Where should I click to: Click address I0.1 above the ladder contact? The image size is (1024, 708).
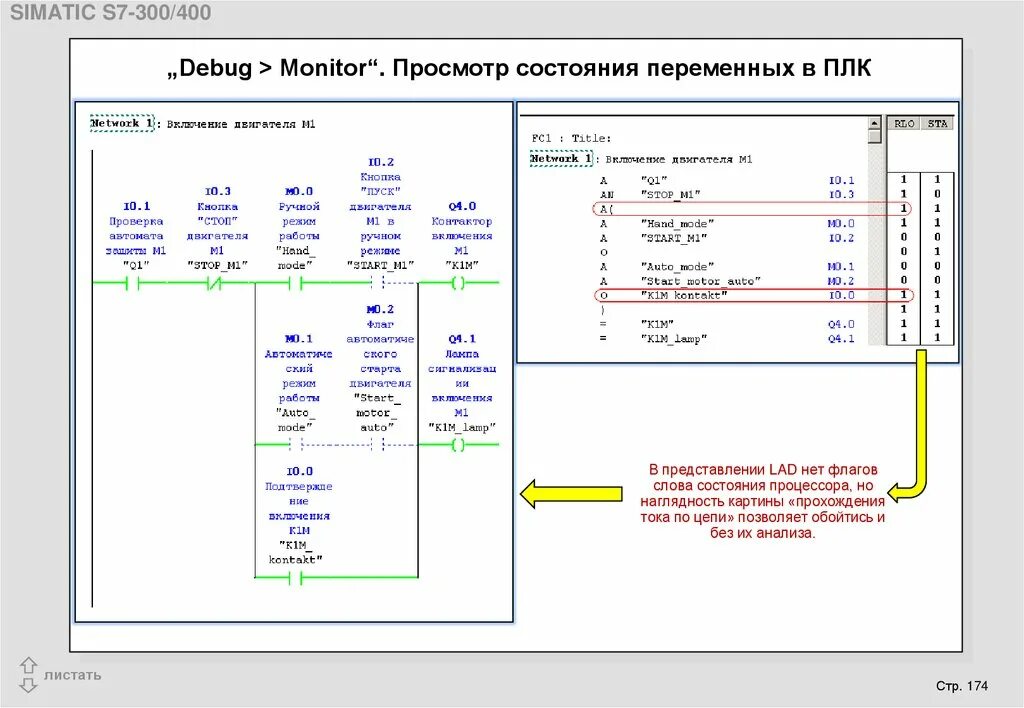pos(136,206)
